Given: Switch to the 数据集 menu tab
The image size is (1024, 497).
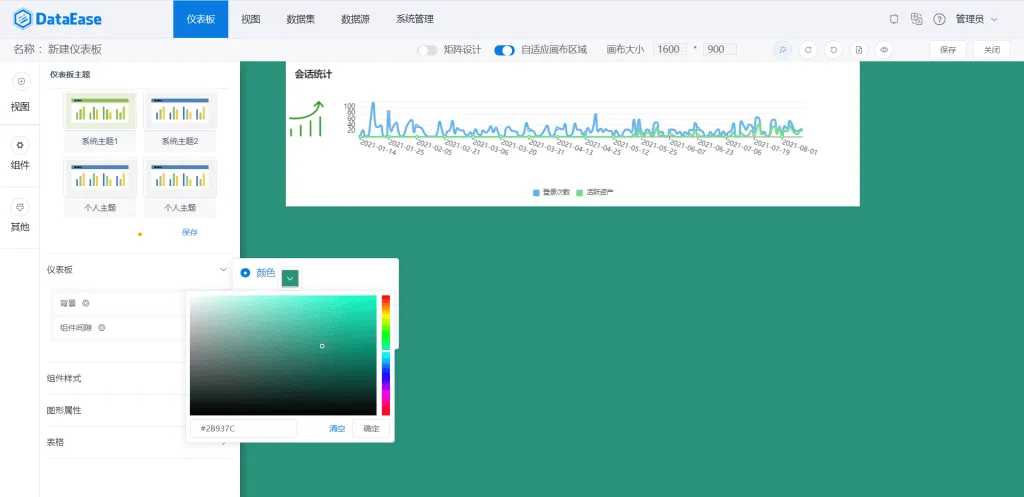Looking at the screenshot, I should tap(300, 19).
